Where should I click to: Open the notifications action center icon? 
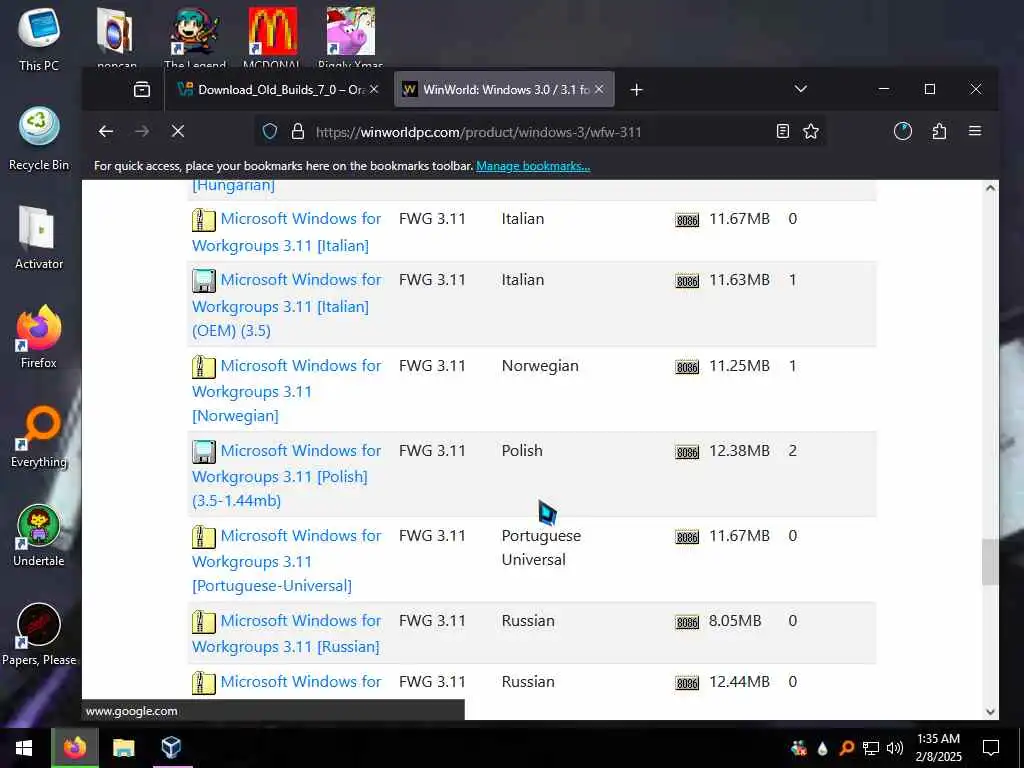991,748
